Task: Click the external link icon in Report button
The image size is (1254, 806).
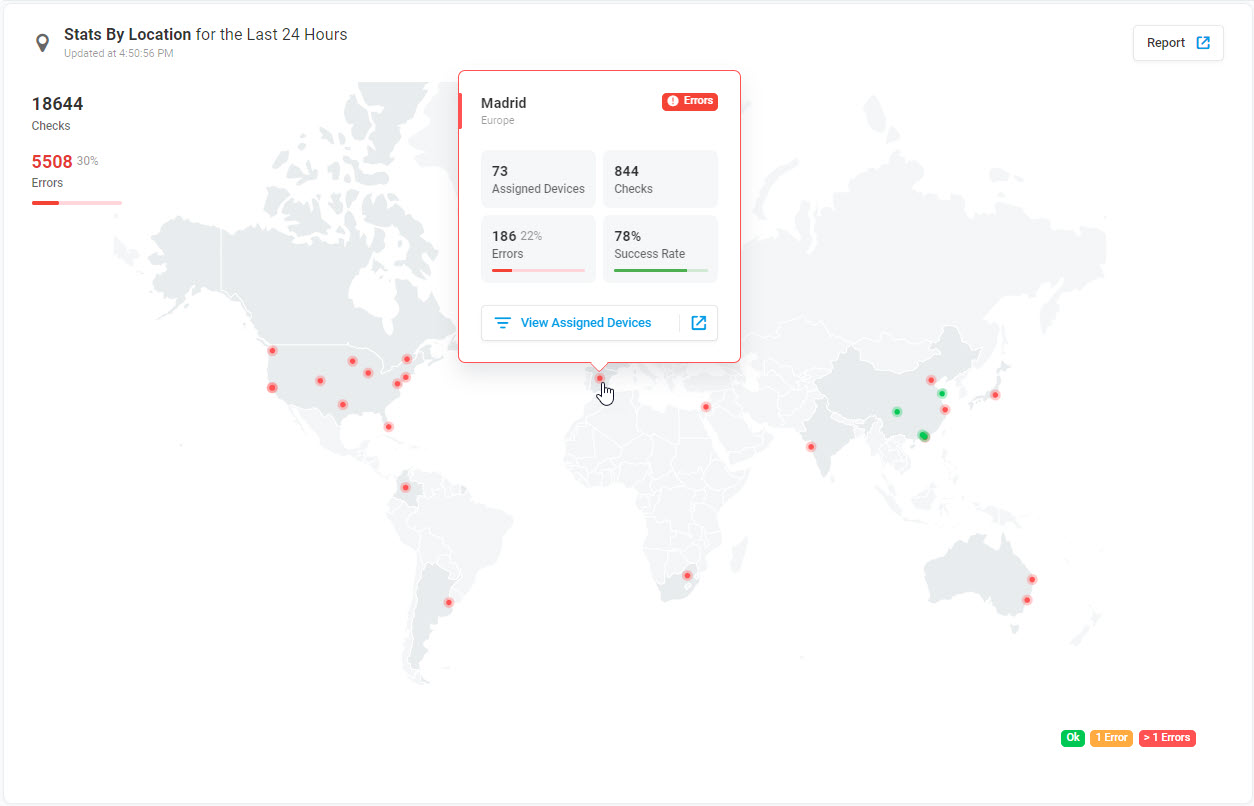Action: pos(1203,43)
